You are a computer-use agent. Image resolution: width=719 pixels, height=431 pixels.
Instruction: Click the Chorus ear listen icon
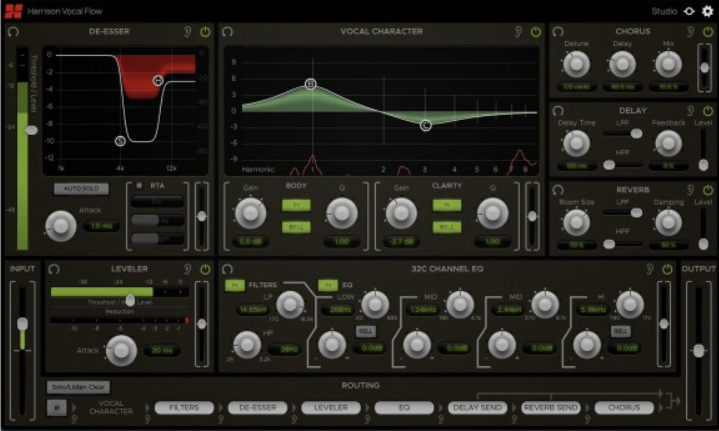coord(691,32)
